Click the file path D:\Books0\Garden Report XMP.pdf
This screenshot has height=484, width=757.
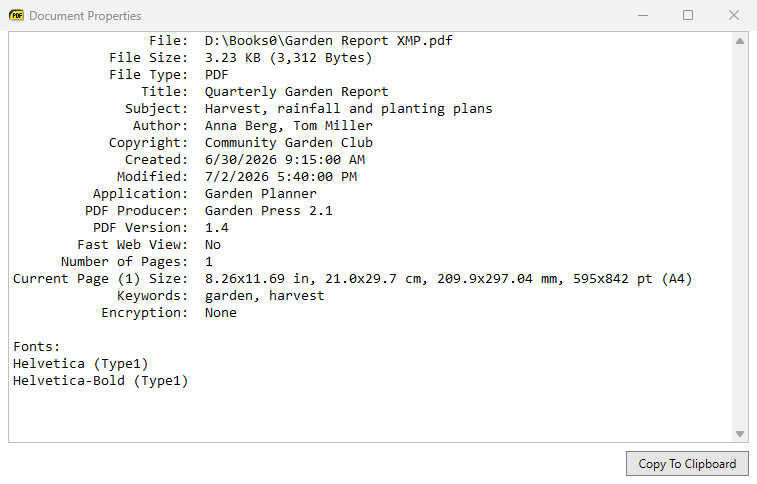329,41
